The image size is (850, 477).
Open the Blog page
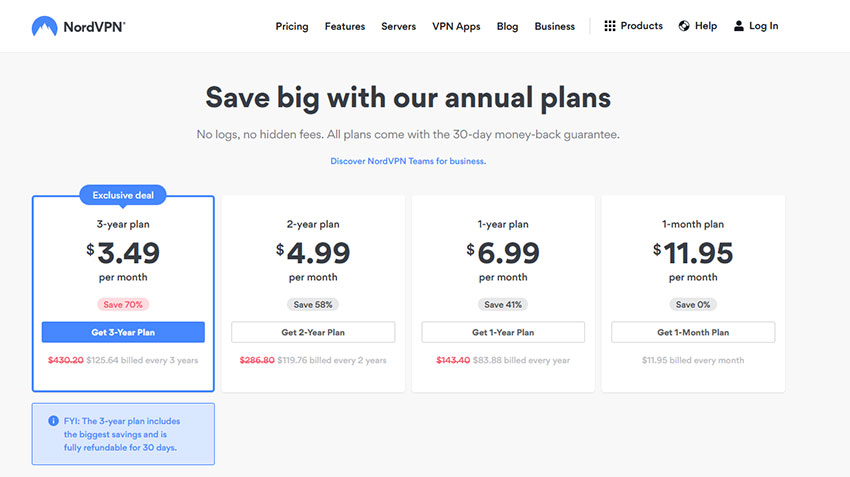pos(507,26)
